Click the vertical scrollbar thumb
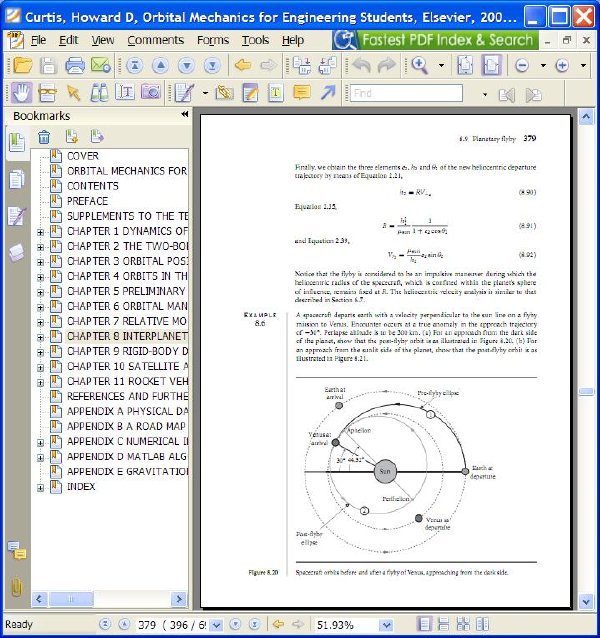 (x=586, y=391)
